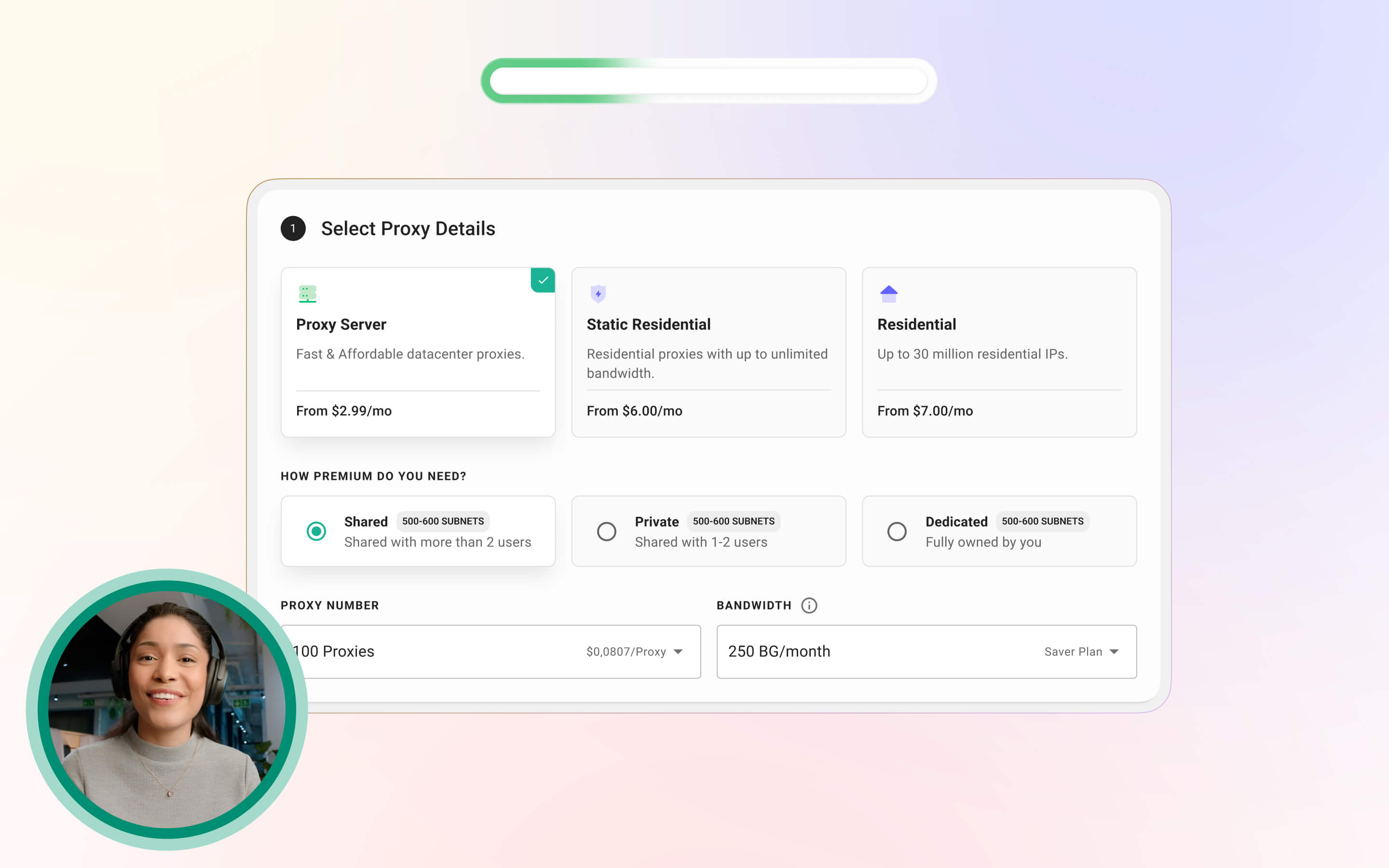Click the house icon on Residential card
This screenshot has height=868, width=1389.
point(888,294)
